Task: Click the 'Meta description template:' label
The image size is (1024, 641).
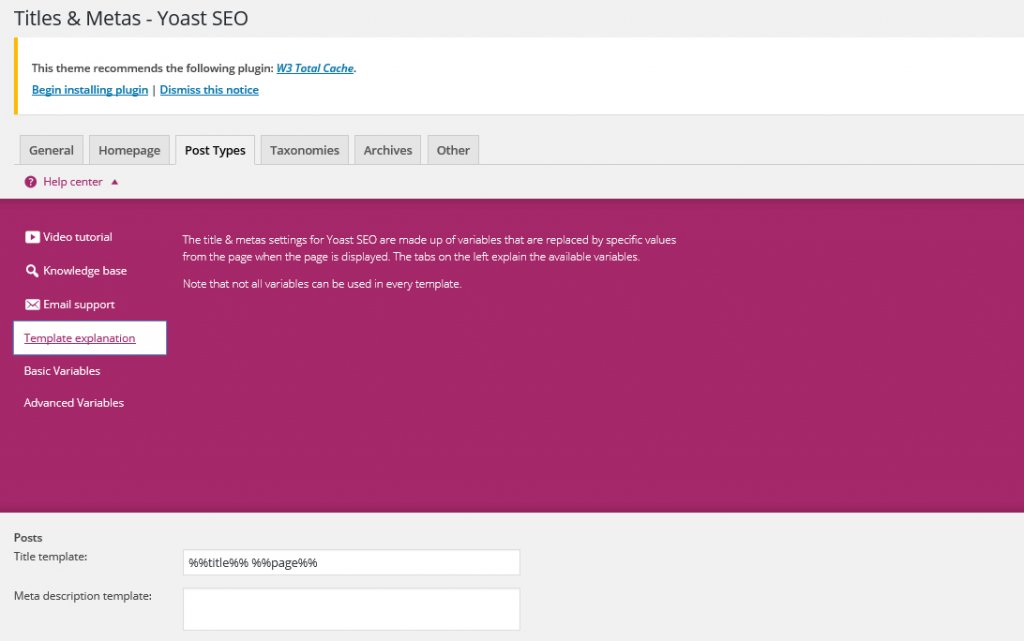Action: pos(83,596)
